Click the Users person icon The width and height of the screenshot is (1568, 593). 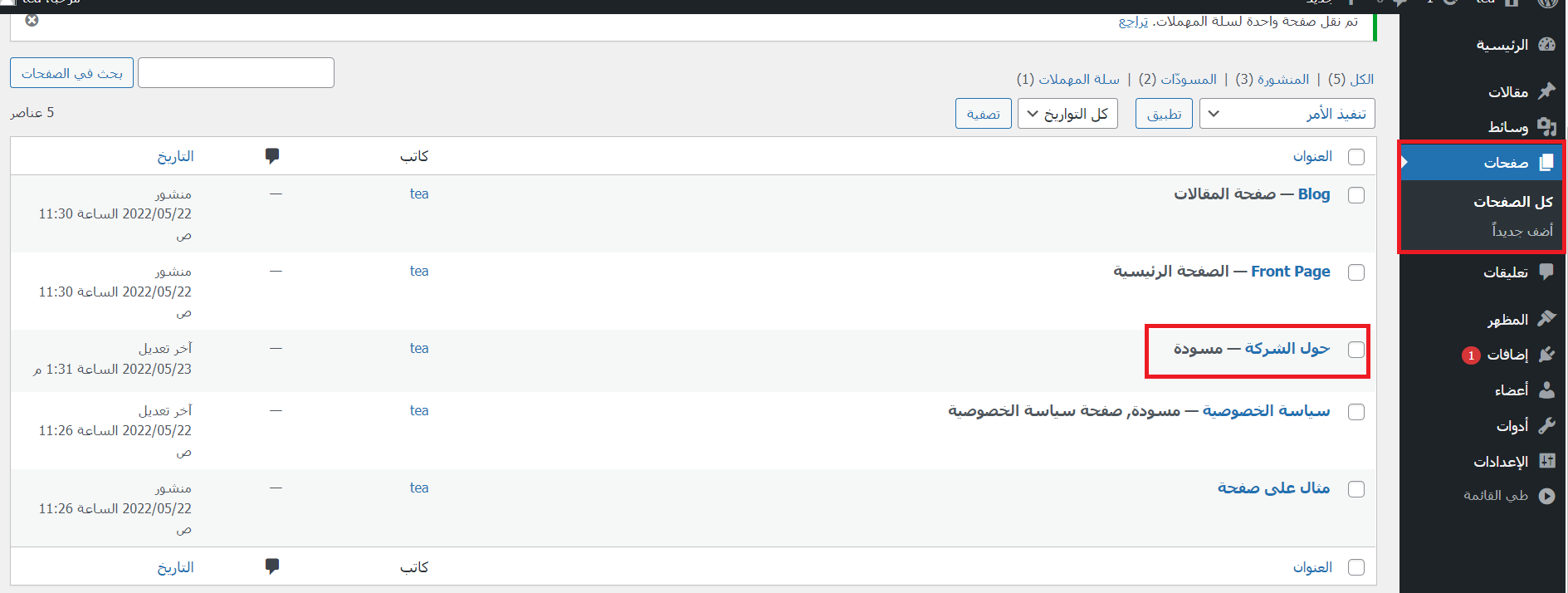pyautogui.click(x=1546, y=390)
